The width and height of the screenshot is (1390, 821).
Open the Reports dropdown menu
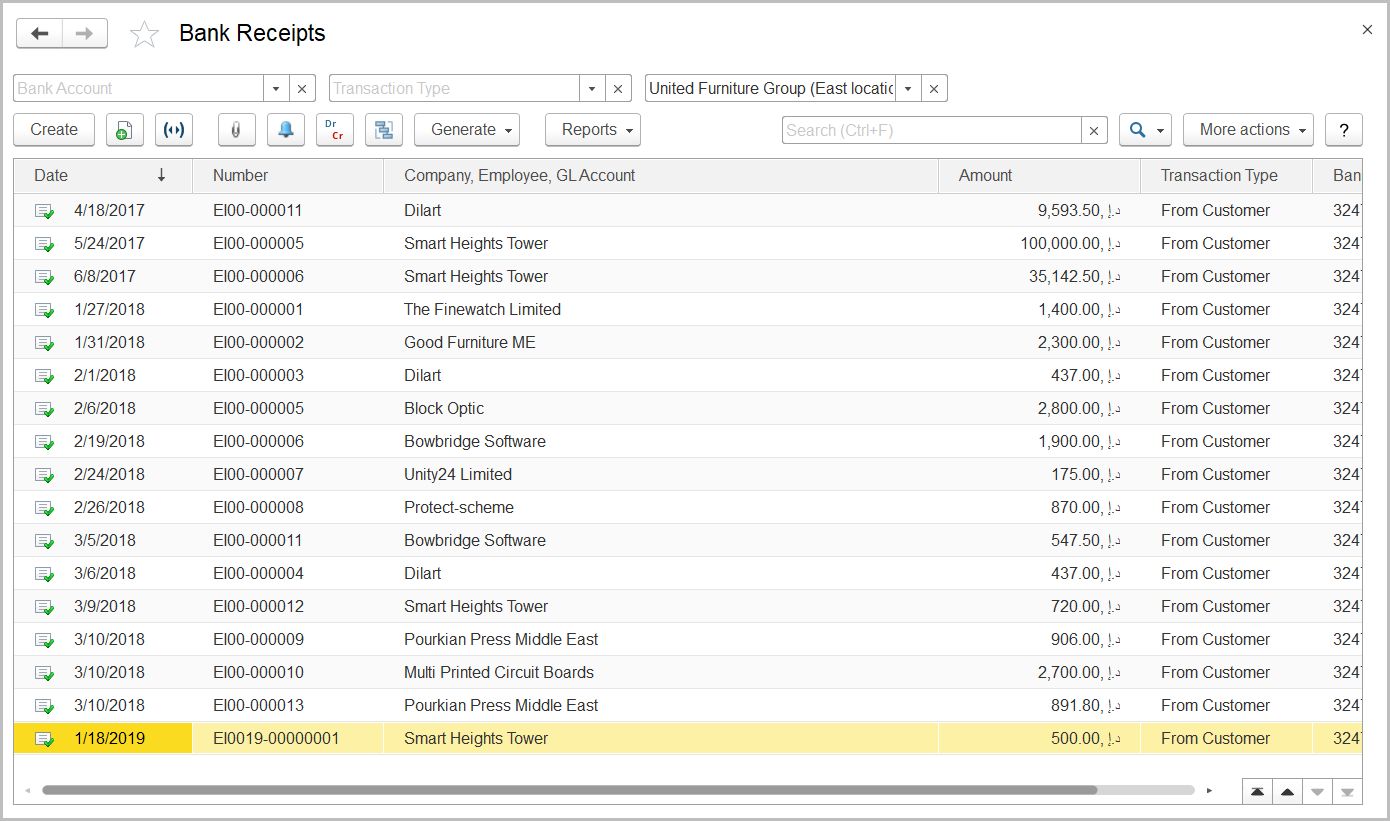[x=593, y=130]
